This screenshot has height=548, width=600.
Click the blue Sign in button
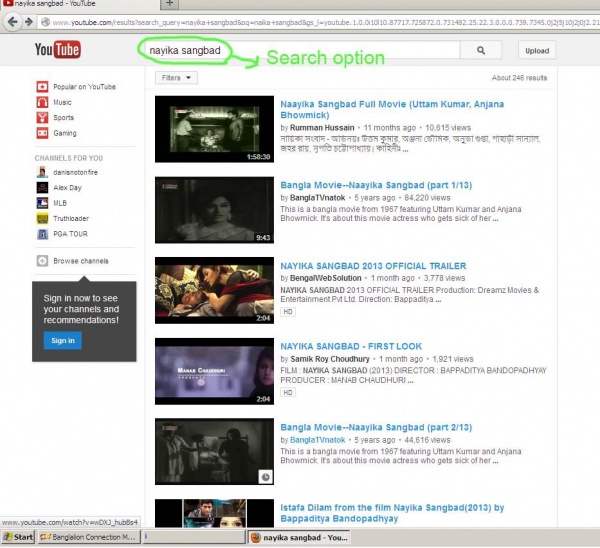point(63,341)
